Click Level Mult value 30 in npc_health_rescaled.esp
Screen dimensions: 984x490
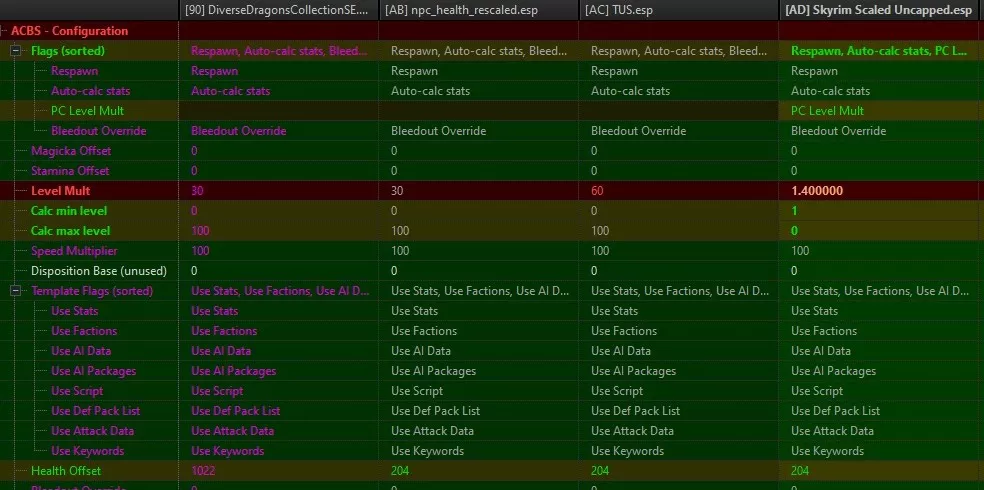pos(398,191)
